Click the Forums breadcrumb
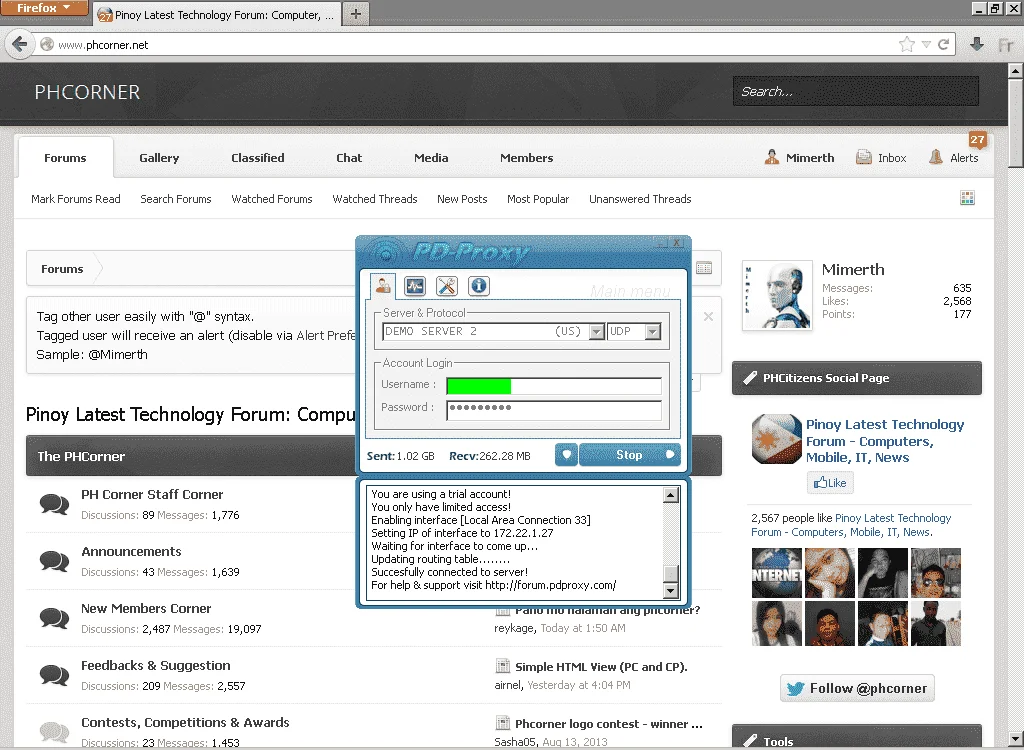 tap(62, 269)
